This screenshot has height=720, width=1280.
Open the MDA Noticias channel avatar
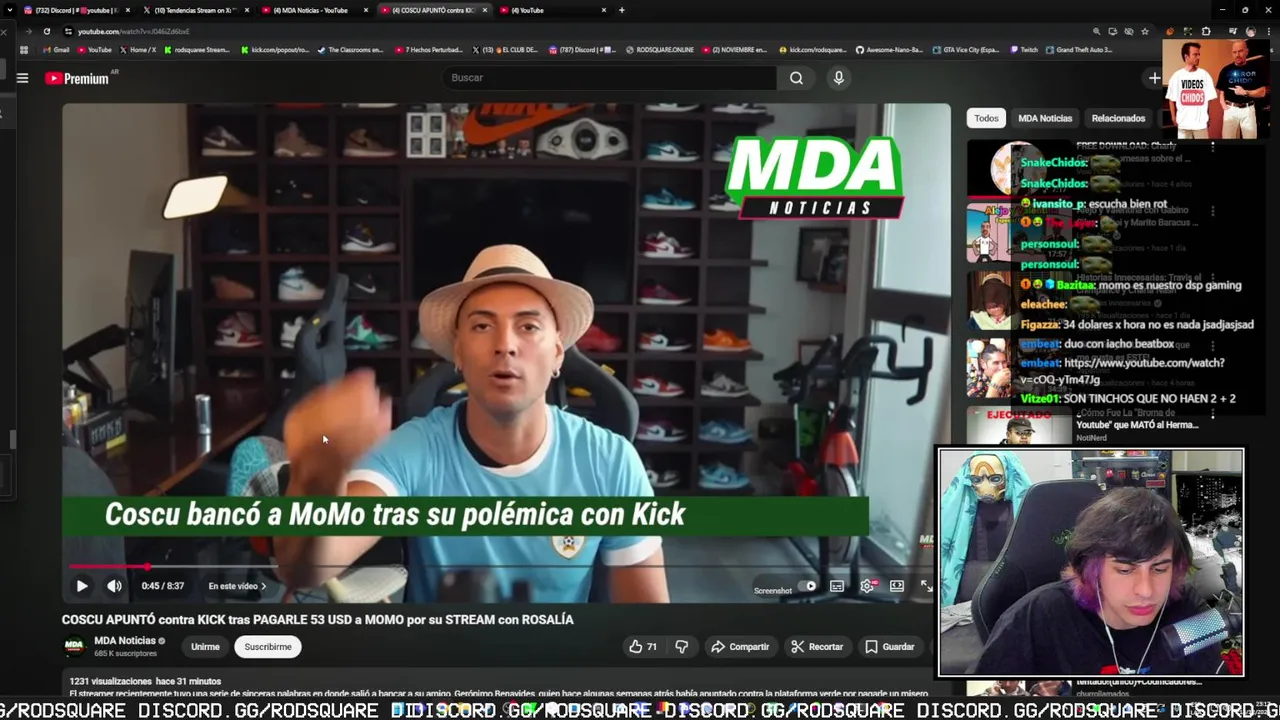click(x=74, y=646)
